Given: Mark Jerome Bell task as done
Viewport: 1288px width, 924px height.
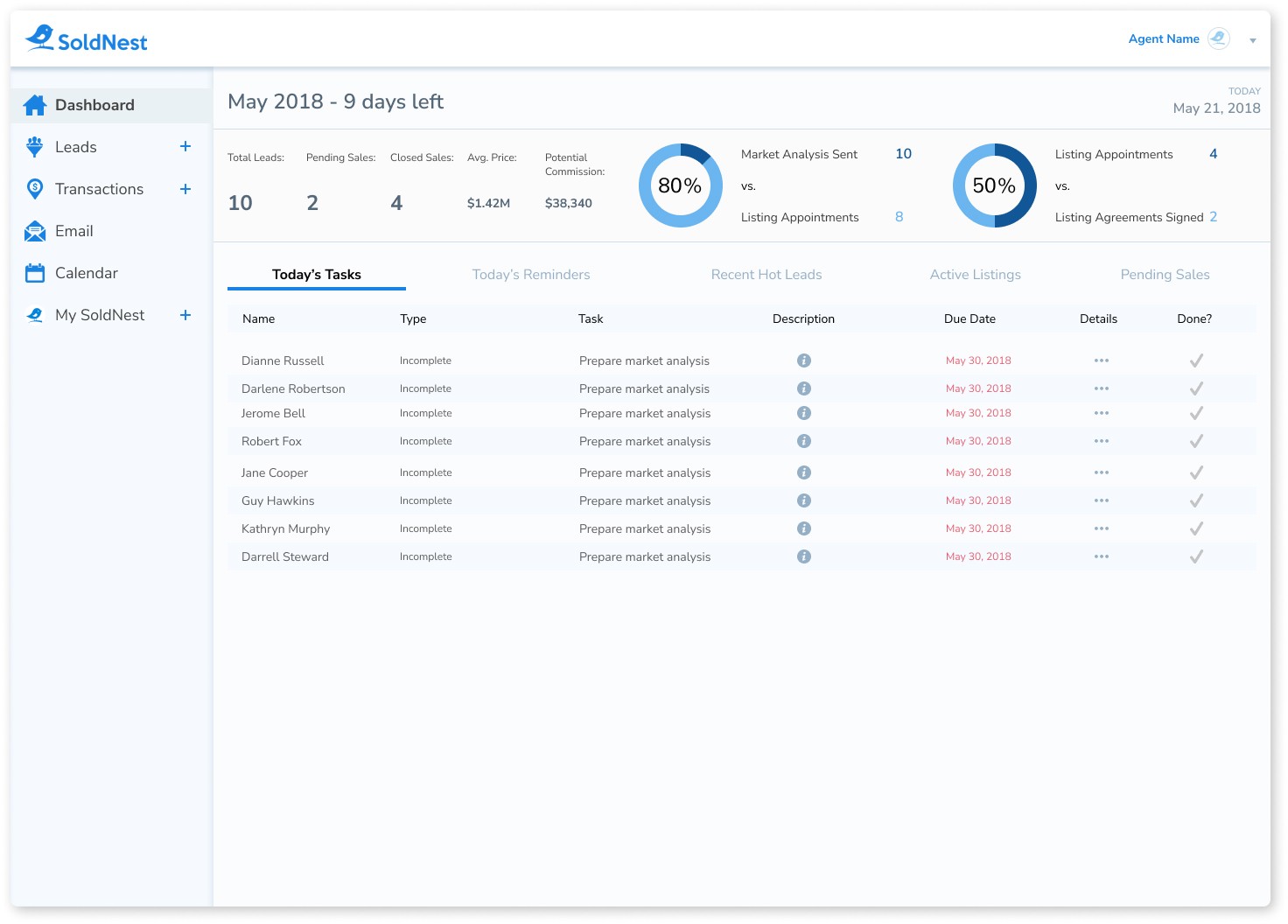Looking at the screenshot, I should pyautogui.click(x=1196, y=413).
